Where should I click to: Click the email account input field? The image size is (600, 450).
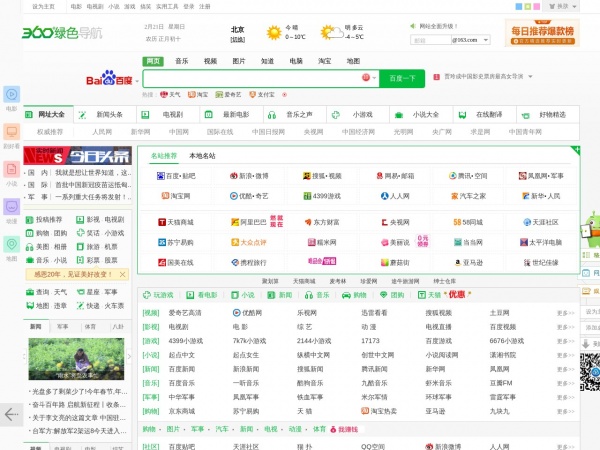pyautogui.click(x=431, y=40)
